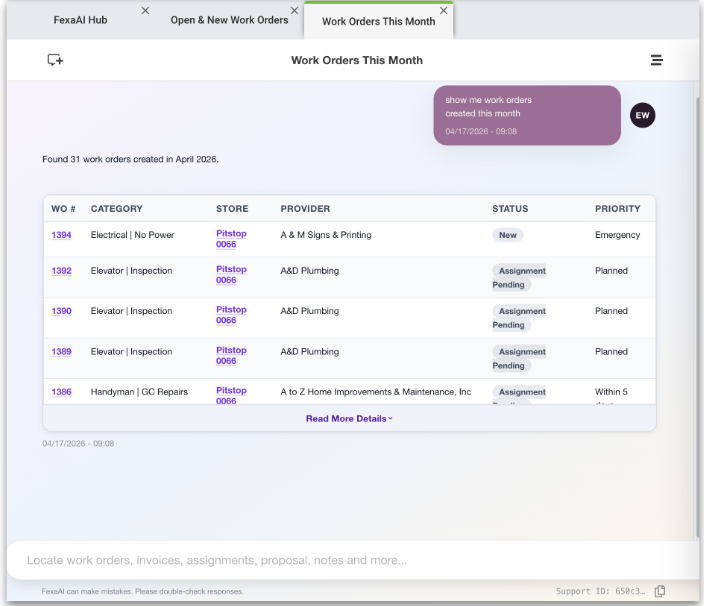The image size is (704, 606).
Task: Expand Read More Details
Action: [349, 418]
